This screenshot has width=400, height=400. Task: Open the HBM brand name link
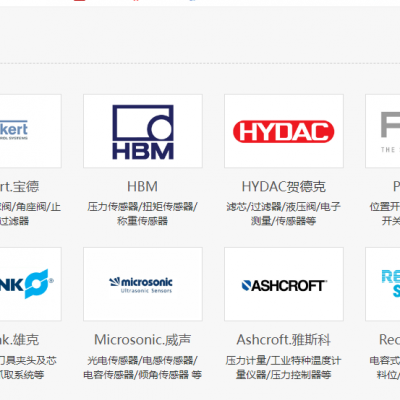[x=143, y=187]
